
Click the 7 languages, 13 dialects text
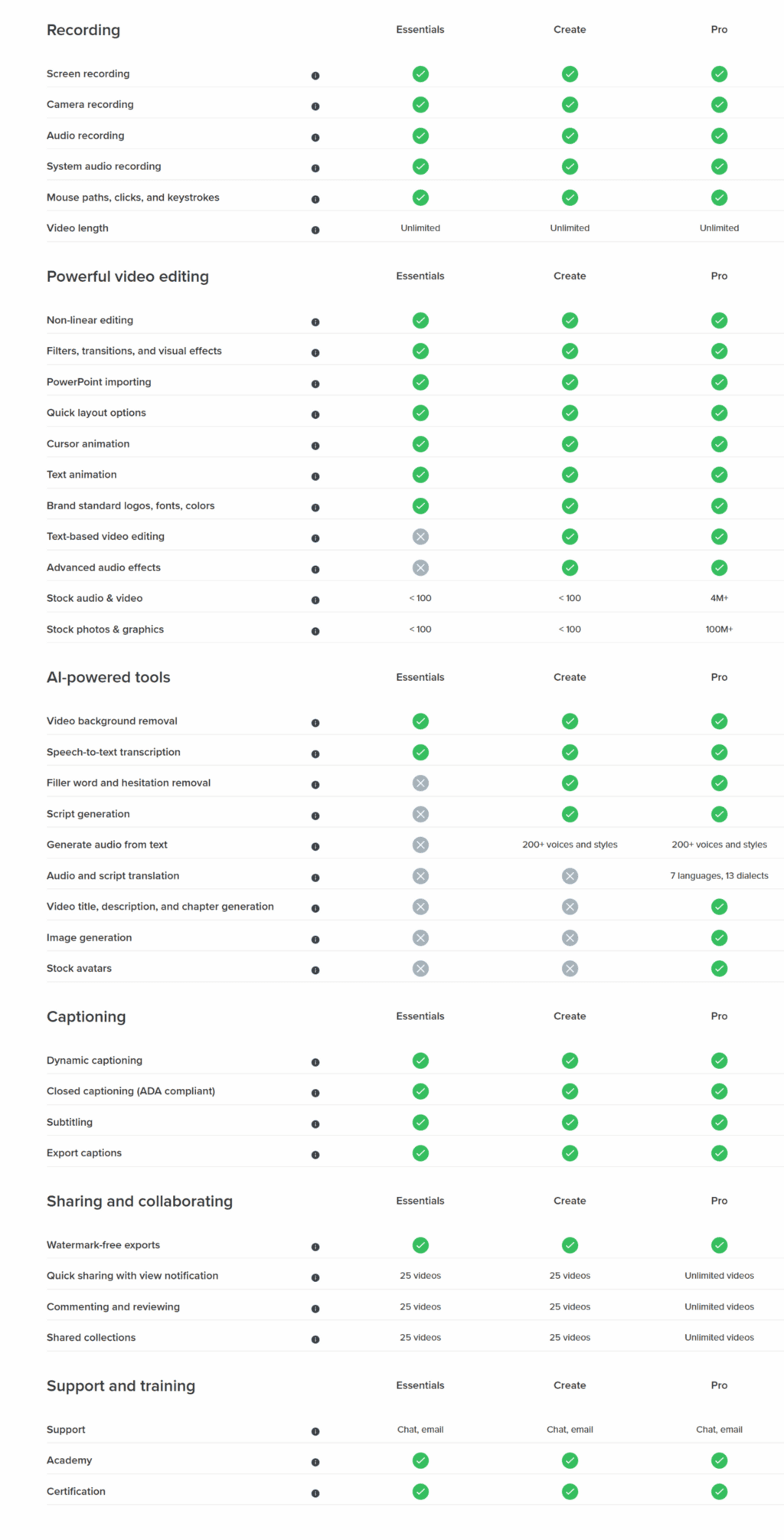click(719, 876)
